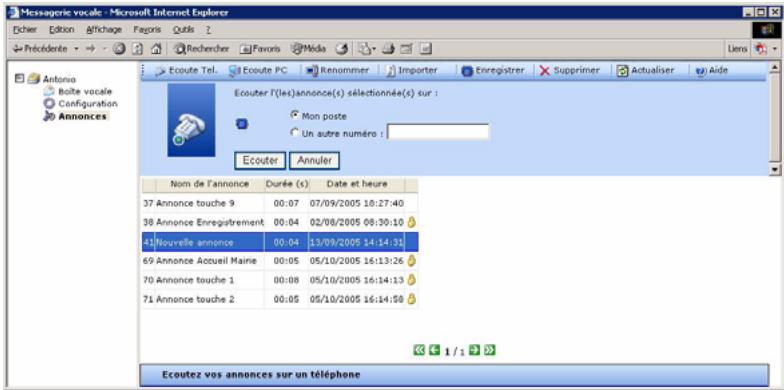The image size is (784, 390).
Task: Open Aide help in the toolbar
Action: pyautogui.click(x=712, y=70)
